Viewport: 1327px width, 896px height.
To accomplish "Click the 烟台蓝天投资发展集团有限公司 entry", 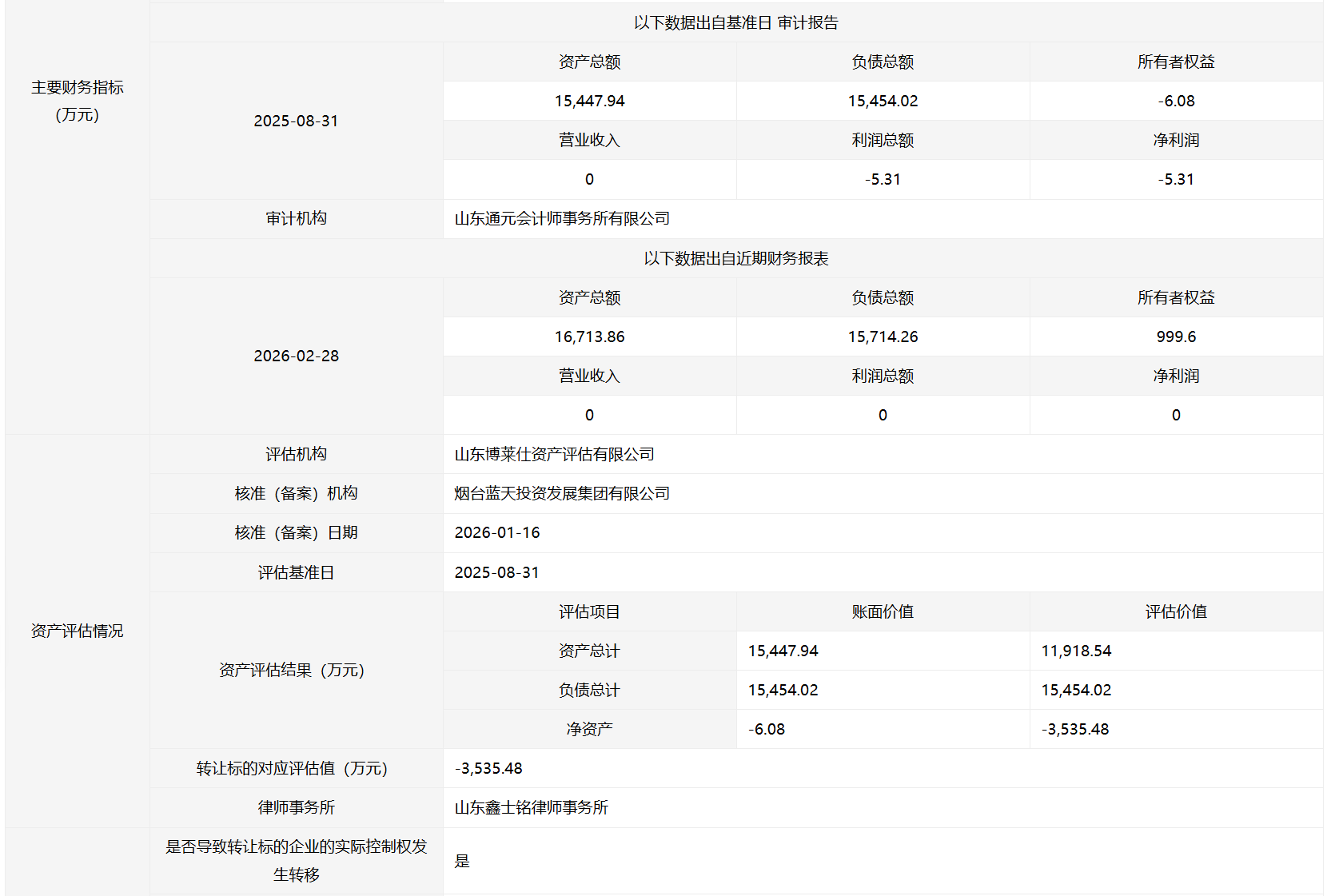I will tap(562, 494).
